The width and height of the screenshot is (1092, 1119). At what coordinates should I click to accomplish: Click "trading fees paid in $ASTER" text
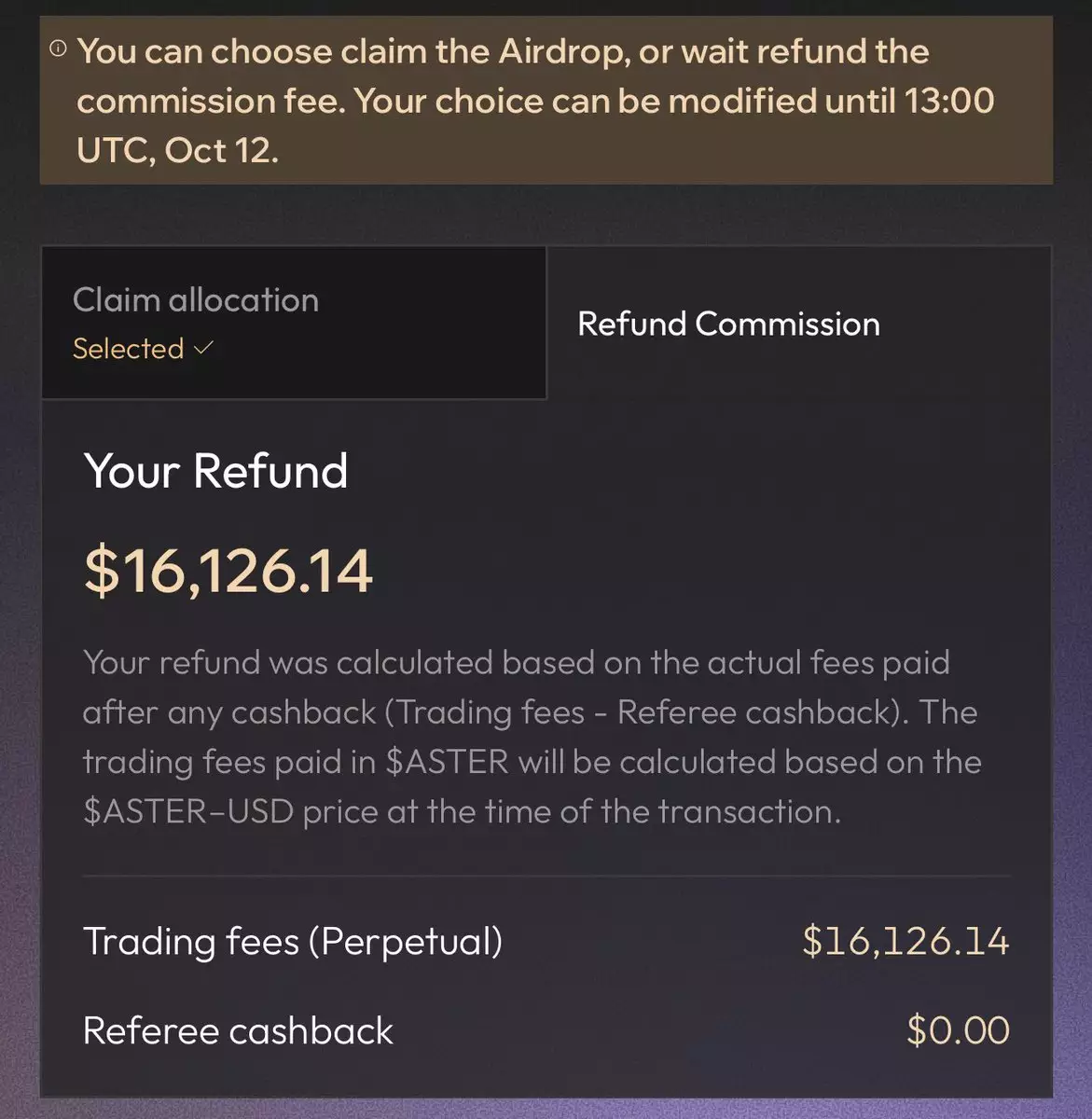pyautogui.click(x=296, y=762)
